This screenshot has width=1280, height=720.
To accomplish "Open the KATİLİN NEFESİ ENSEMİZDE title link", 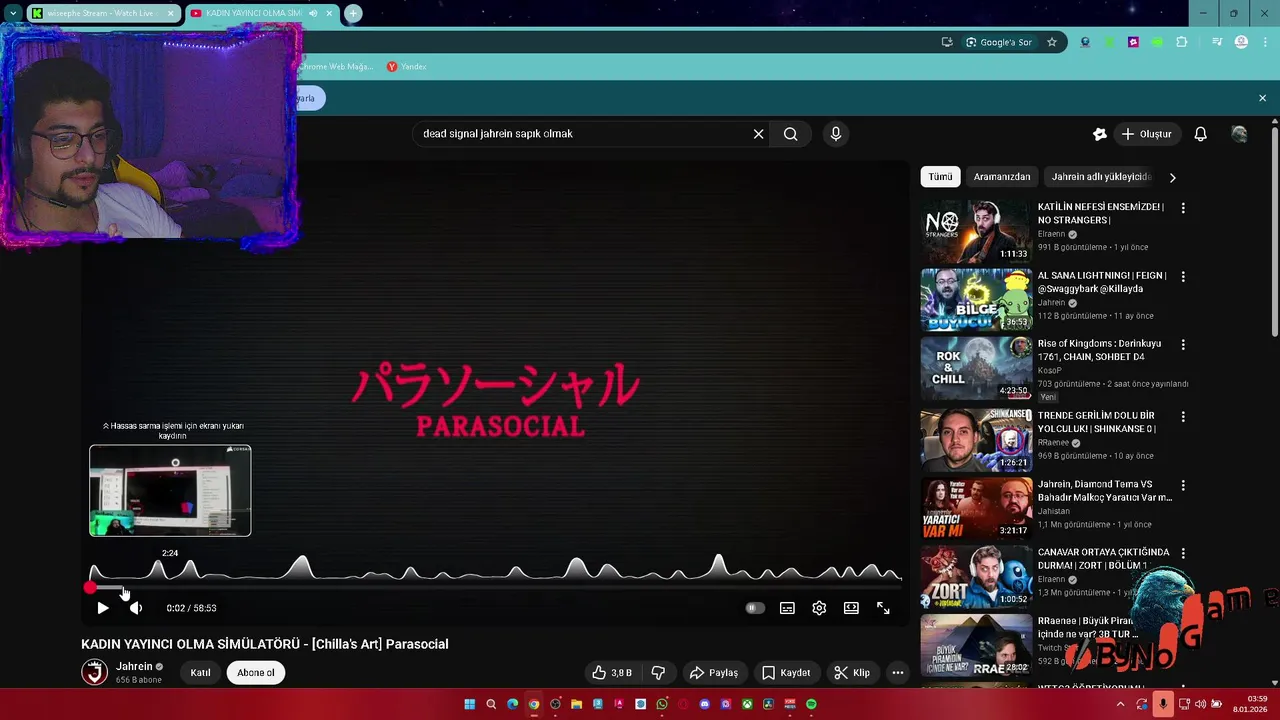I will pyautogui.click(x=1101, y=213).
